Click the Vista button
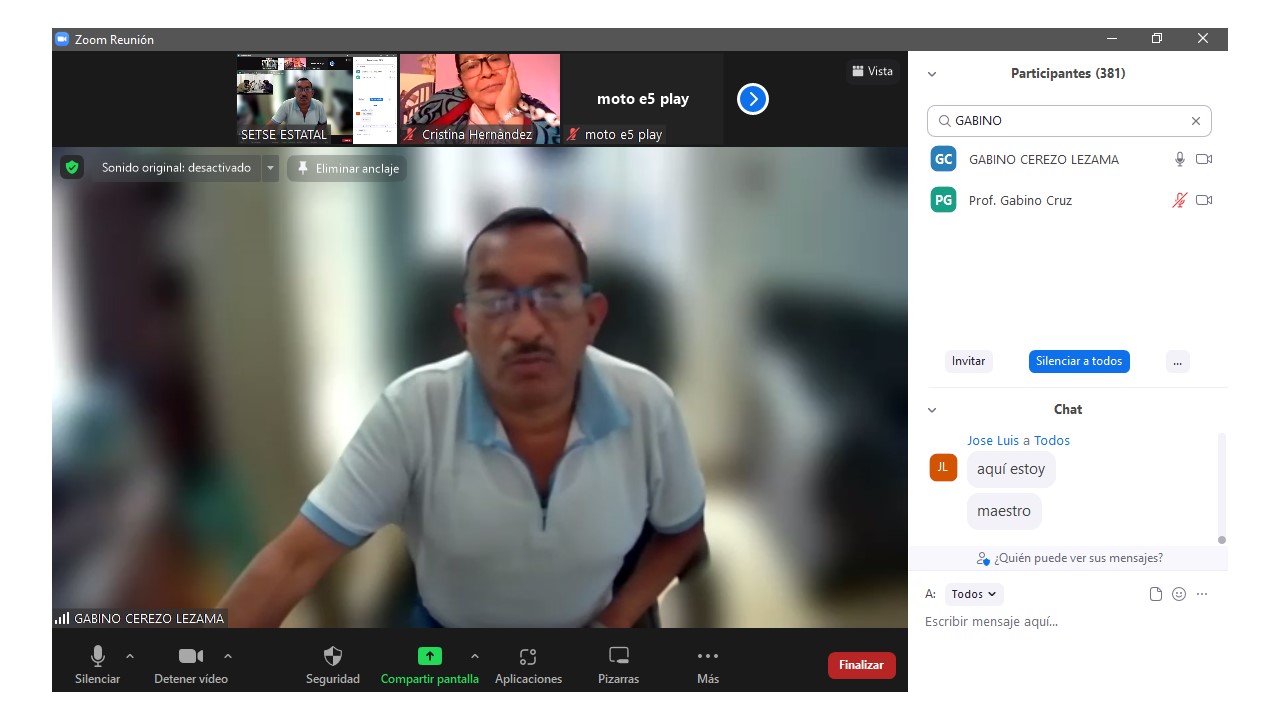The height and width of the screenshot is (720, 1280). 871,71
